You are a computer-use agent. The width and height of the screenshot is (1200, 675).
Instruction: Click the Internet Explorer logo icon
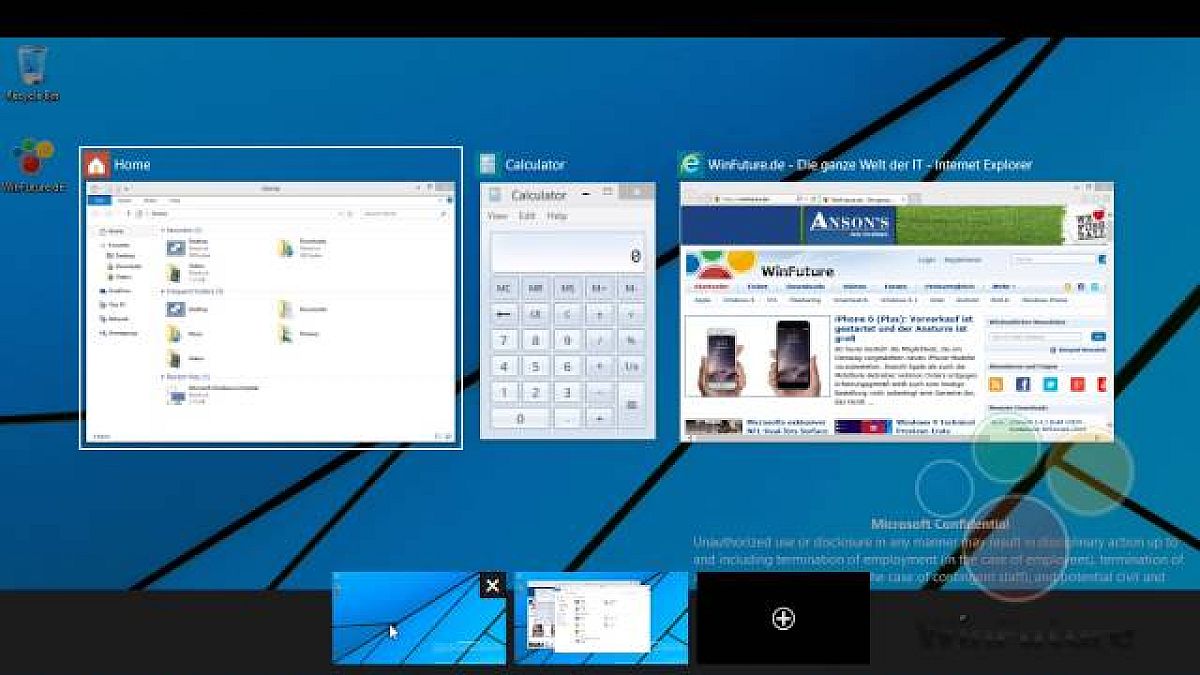click(x=690, y=164)
